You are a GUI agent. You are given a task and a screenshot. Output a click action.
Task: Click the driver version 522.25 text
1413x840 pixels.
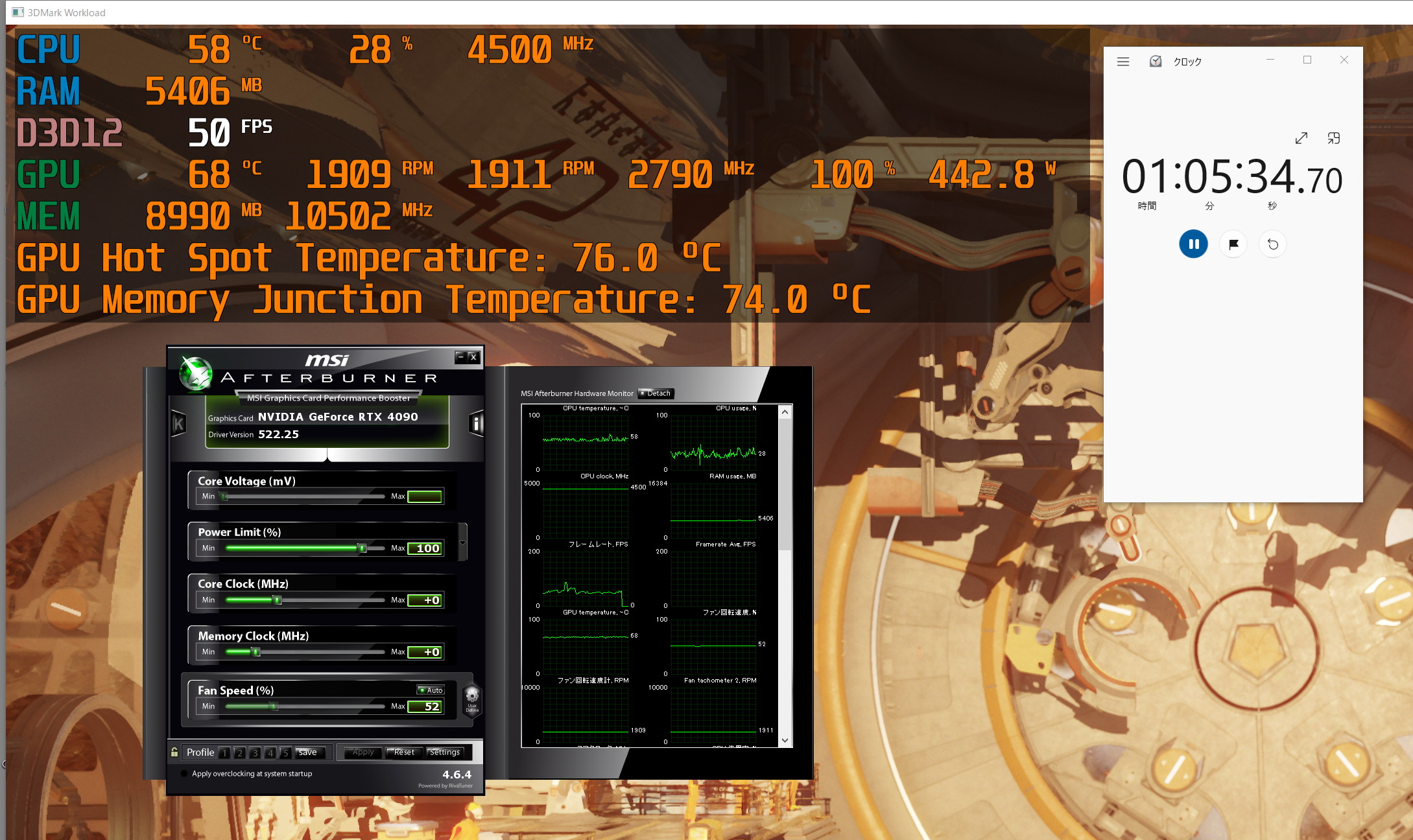(x=278, y=434)
